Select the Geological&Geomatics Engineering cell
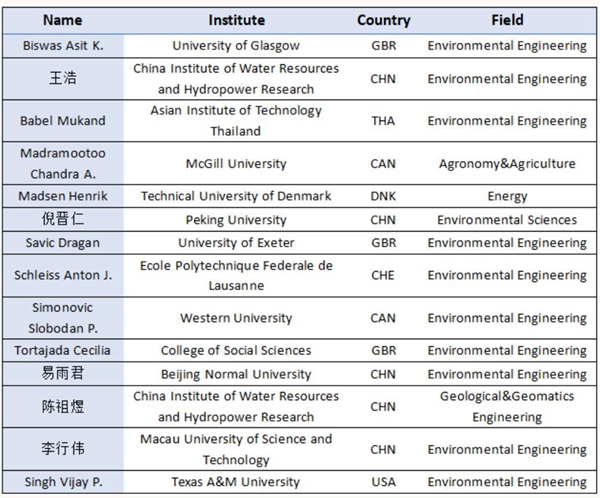This screenshot has width=600, height=498. tap(507, 406)
